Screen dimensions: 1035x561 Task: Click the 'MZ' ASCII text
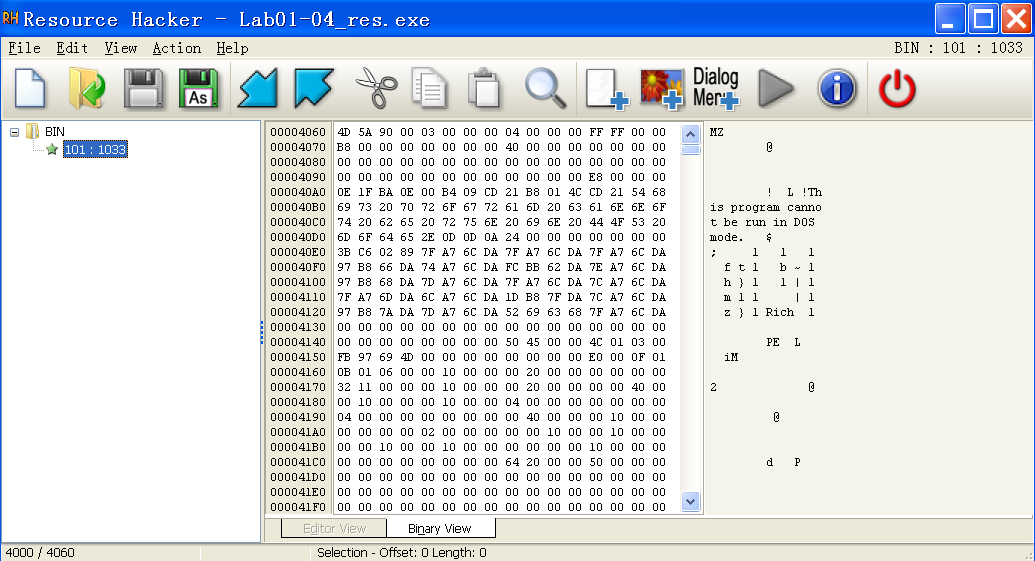(x=717, y=132)
